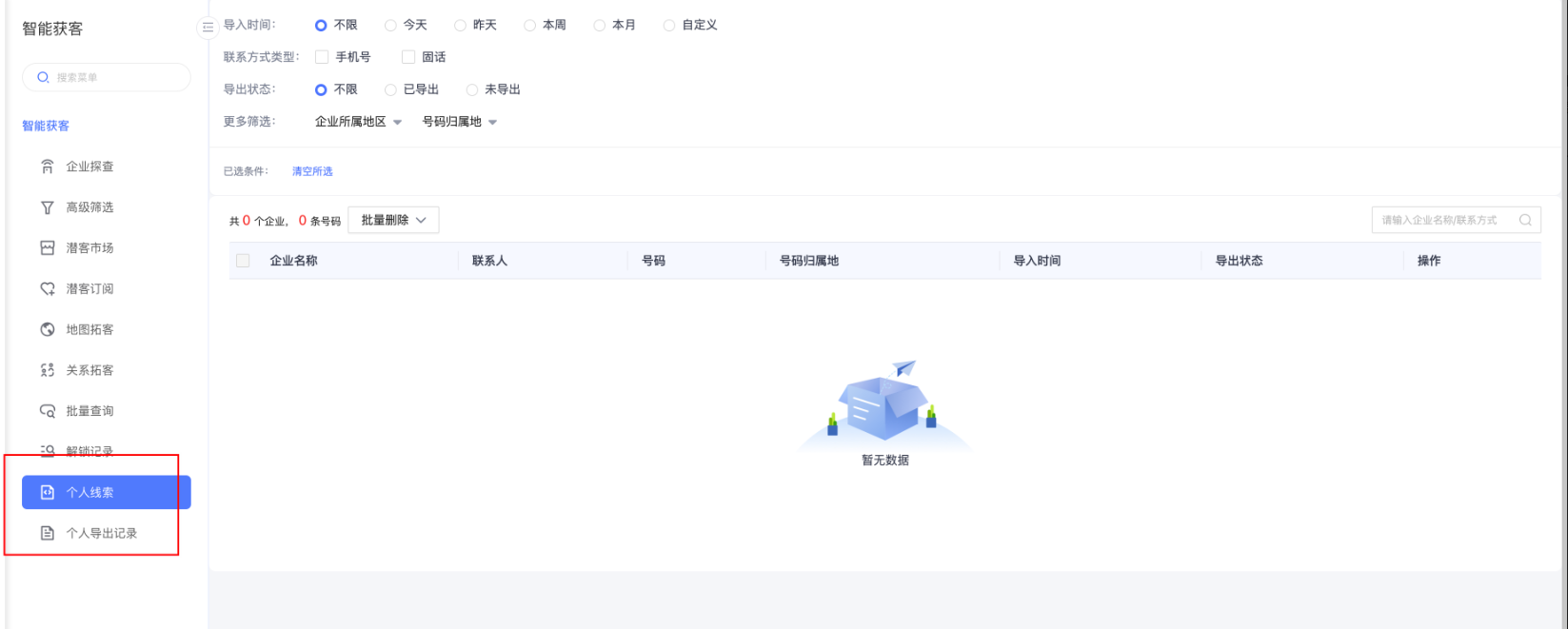This screenshot has height=629, width=1568.
Task: Click the 批量查询 search icon
Action: [x=48, y=412]
